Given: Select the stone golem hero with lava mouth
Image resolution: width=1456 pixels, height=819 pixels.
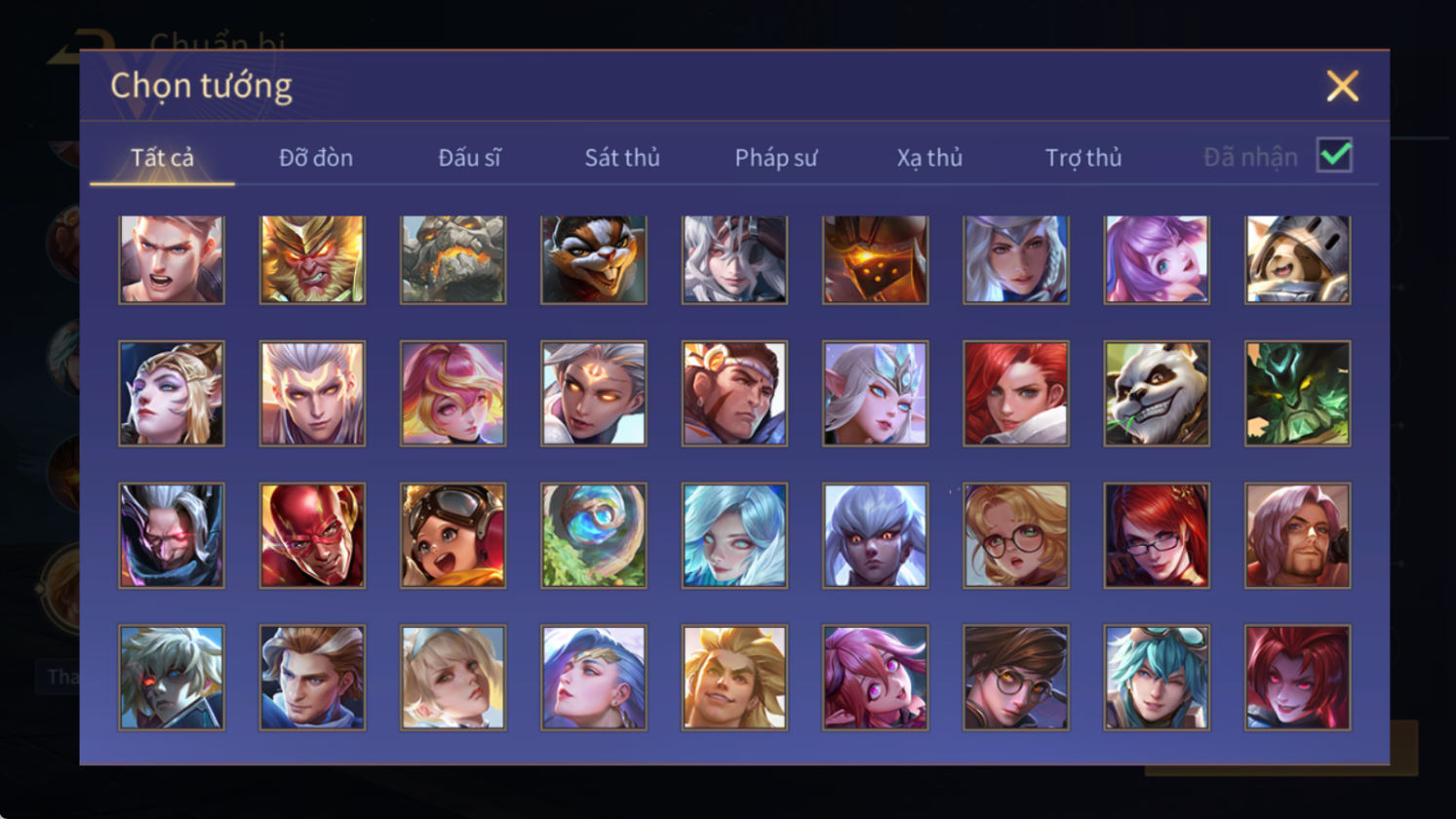Looking at the screenshot, I should click(x=453, y=259).
